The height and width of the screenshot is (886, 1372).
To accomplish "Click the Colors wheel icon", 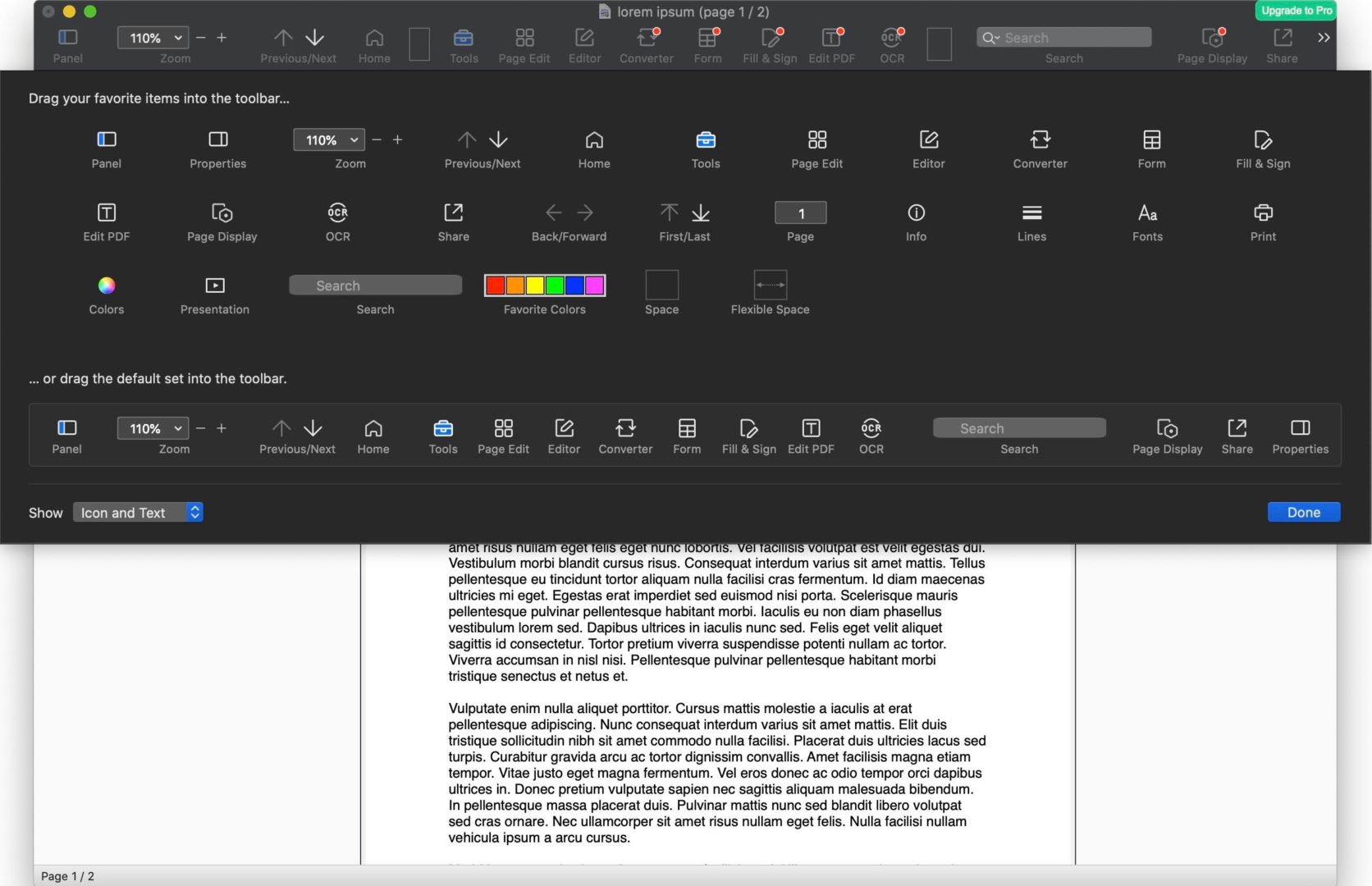I will pos(106,285).
